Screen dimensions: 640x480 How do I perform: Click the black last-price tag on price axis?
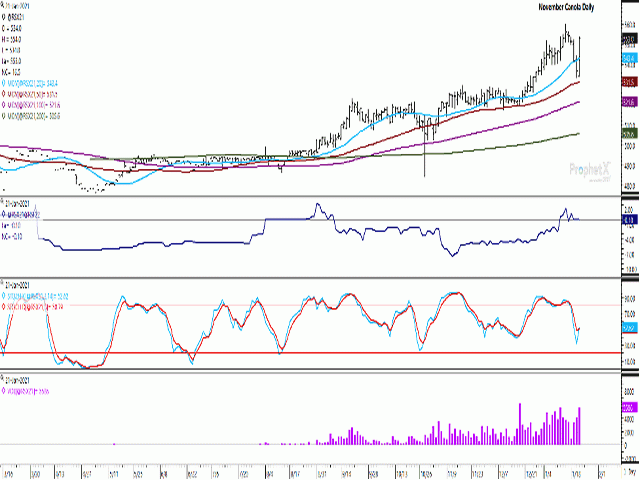tap(629, 40)
